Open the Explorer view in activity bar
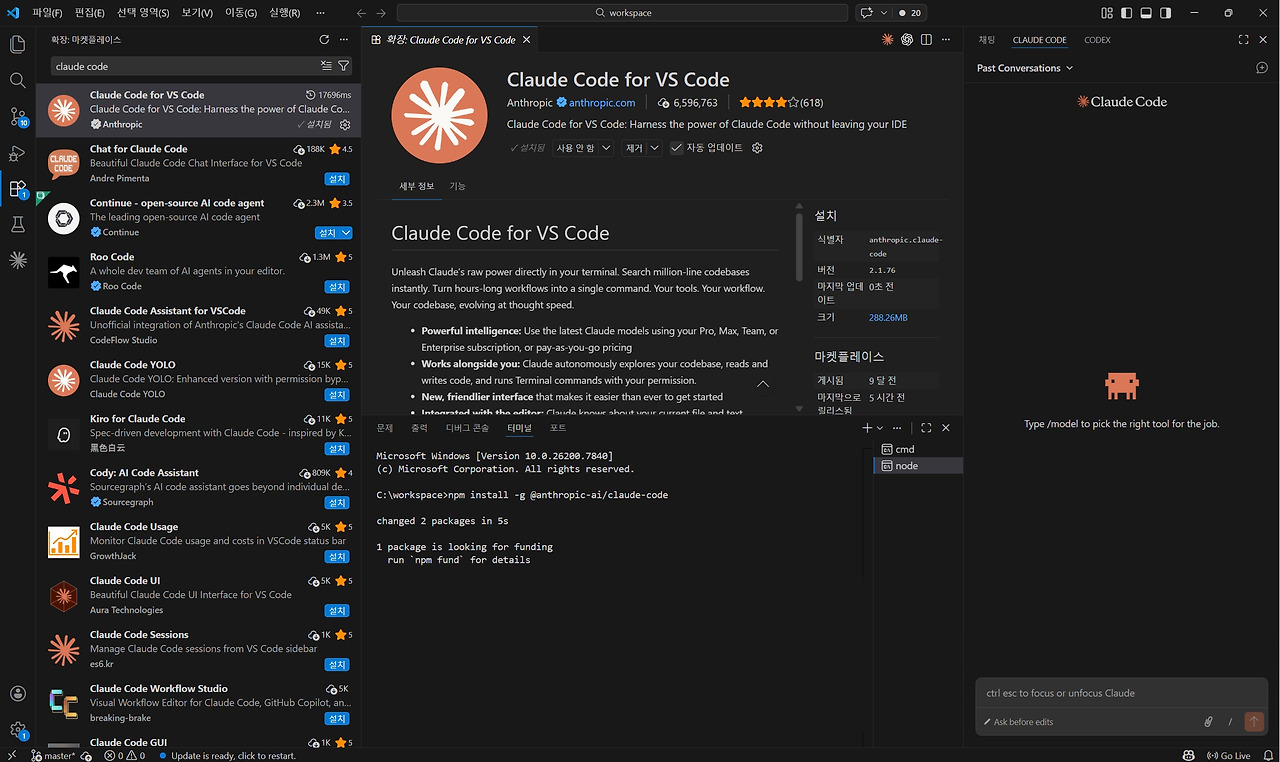 coord(17,44)
